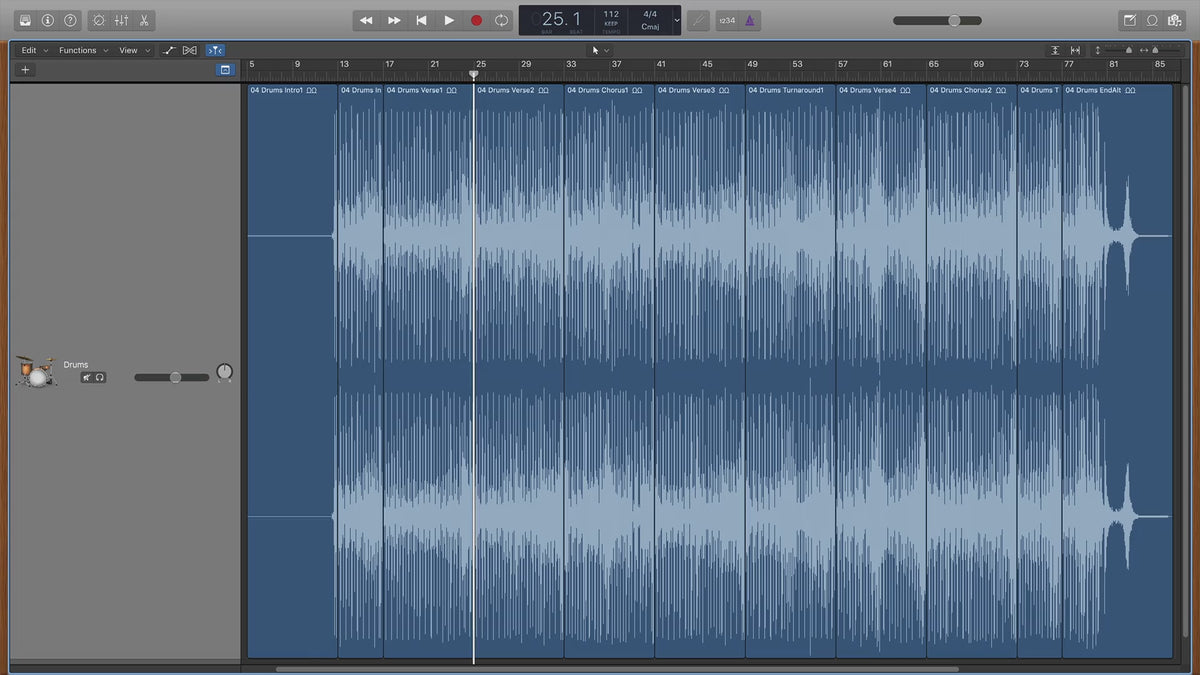Viewport: 1200px width, 675px height.
Task: Show the Mixer panel
Action: [121, 20]
